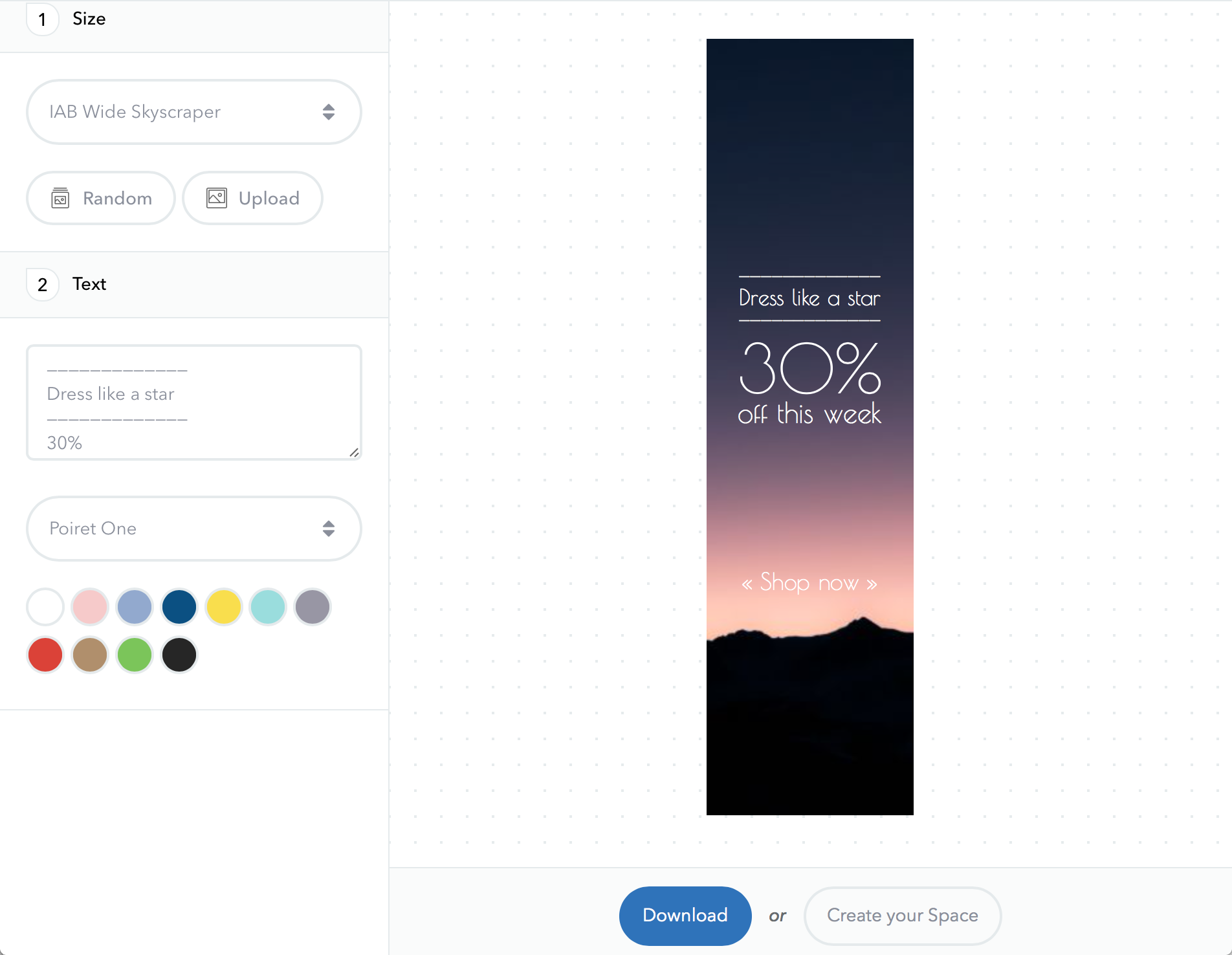Pick the black color swatch
This screenshot has width=1232, height=955.
coord(179,655)
